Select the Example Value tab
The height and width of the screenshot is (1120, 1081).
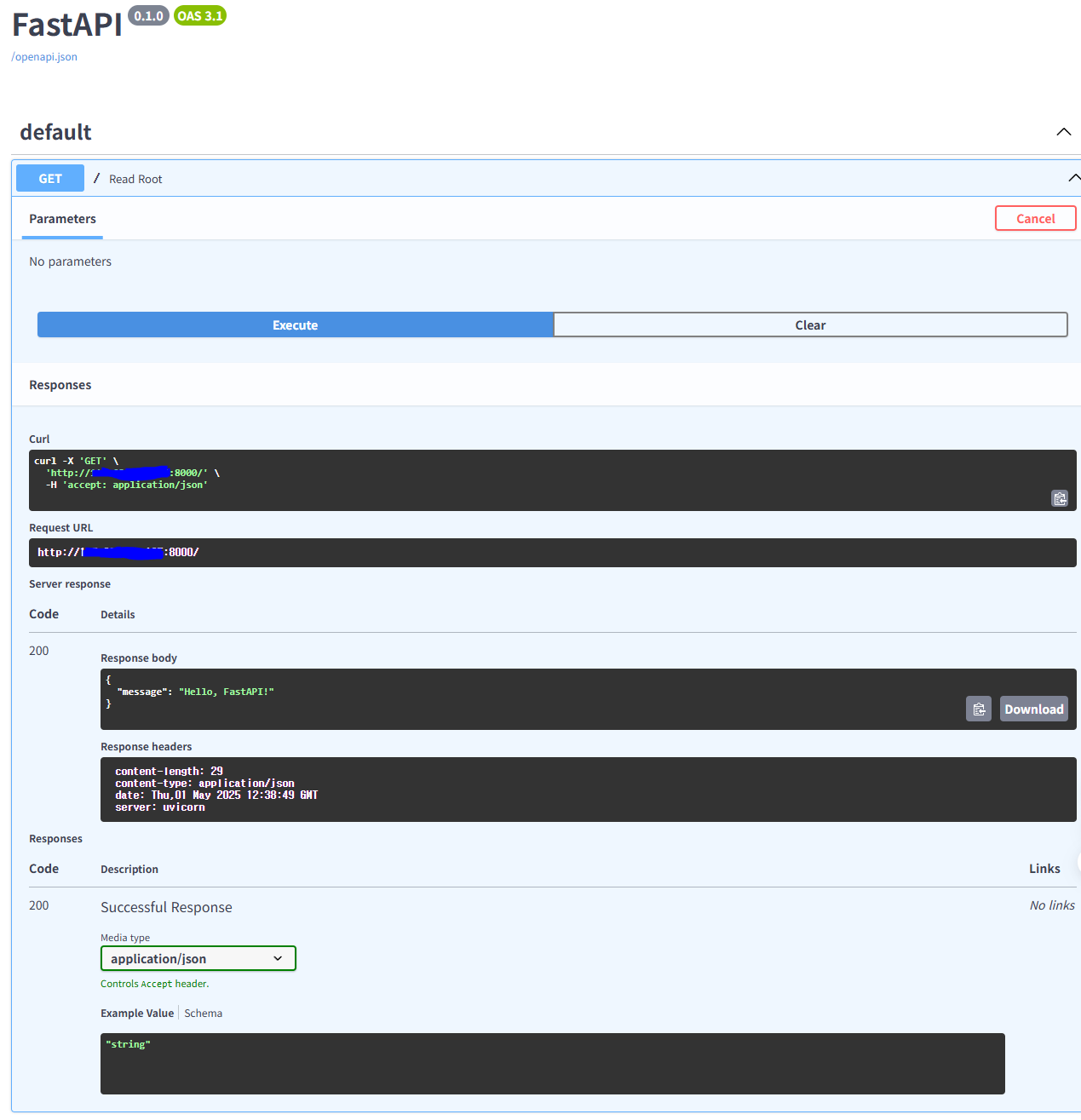tap(137, 1014)
